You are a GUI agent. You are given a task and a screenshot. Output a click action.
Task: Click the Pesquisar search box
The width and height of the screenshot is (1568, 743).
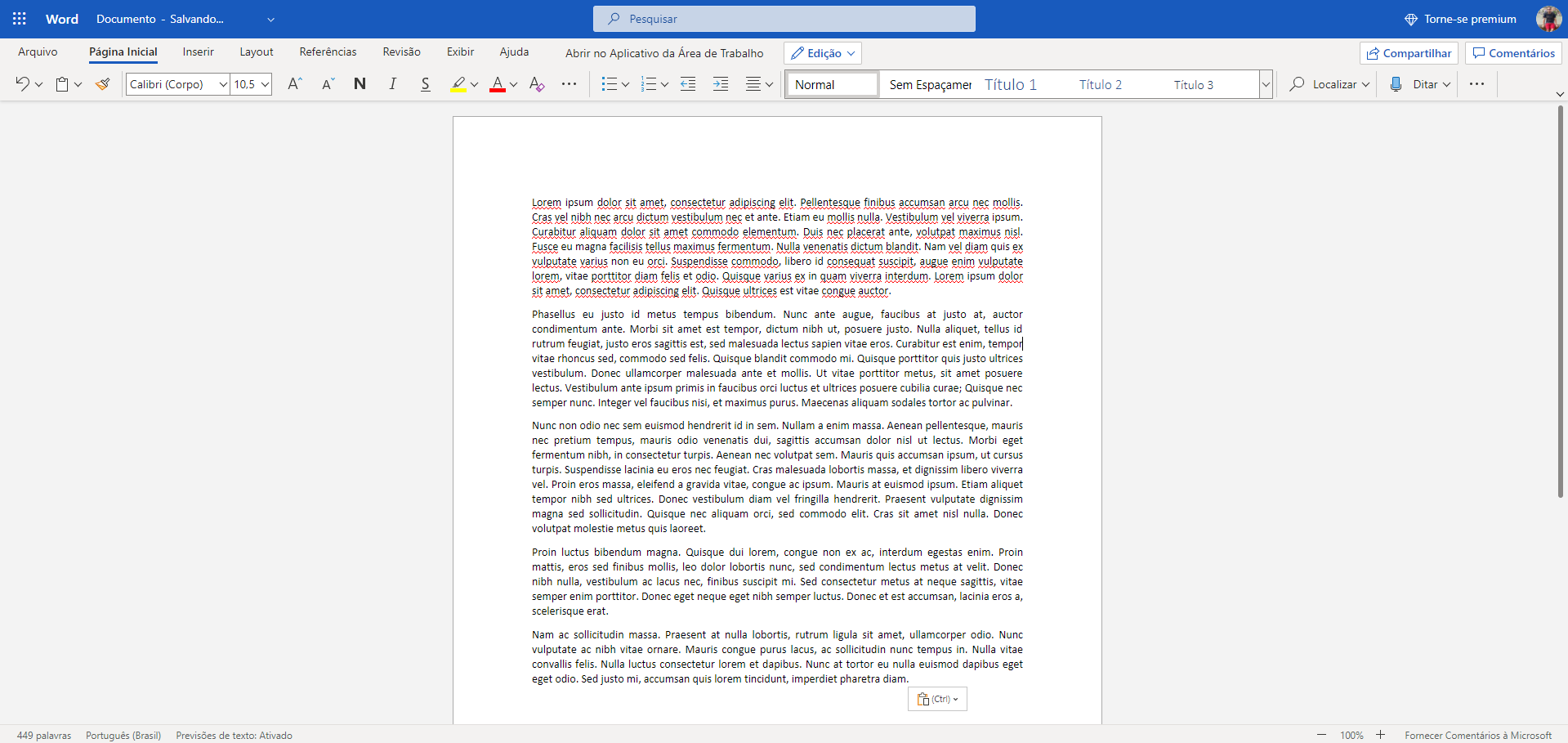(x=784, y=19)
